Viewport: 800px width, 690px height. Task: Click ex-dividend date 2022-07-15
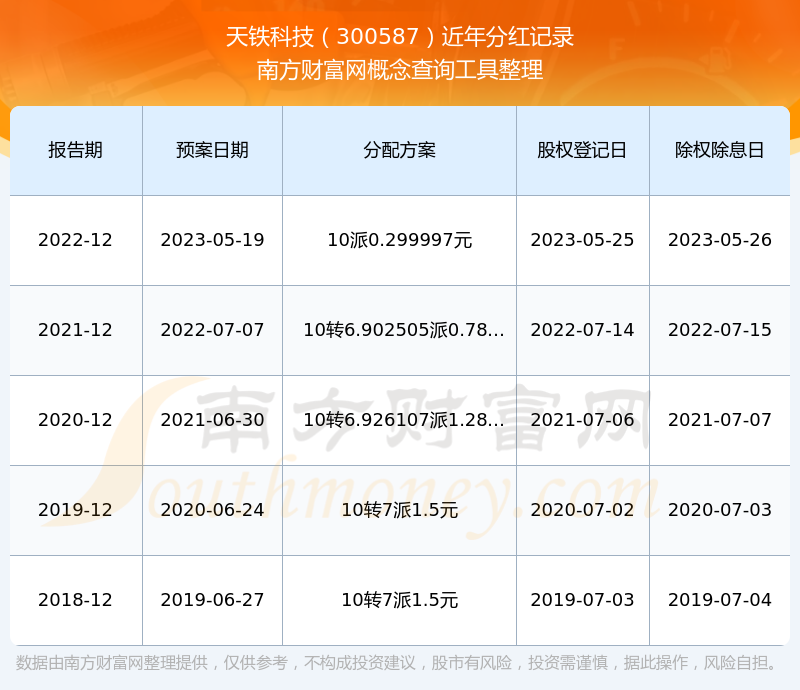pyautogui.click(x=719, y=330)
